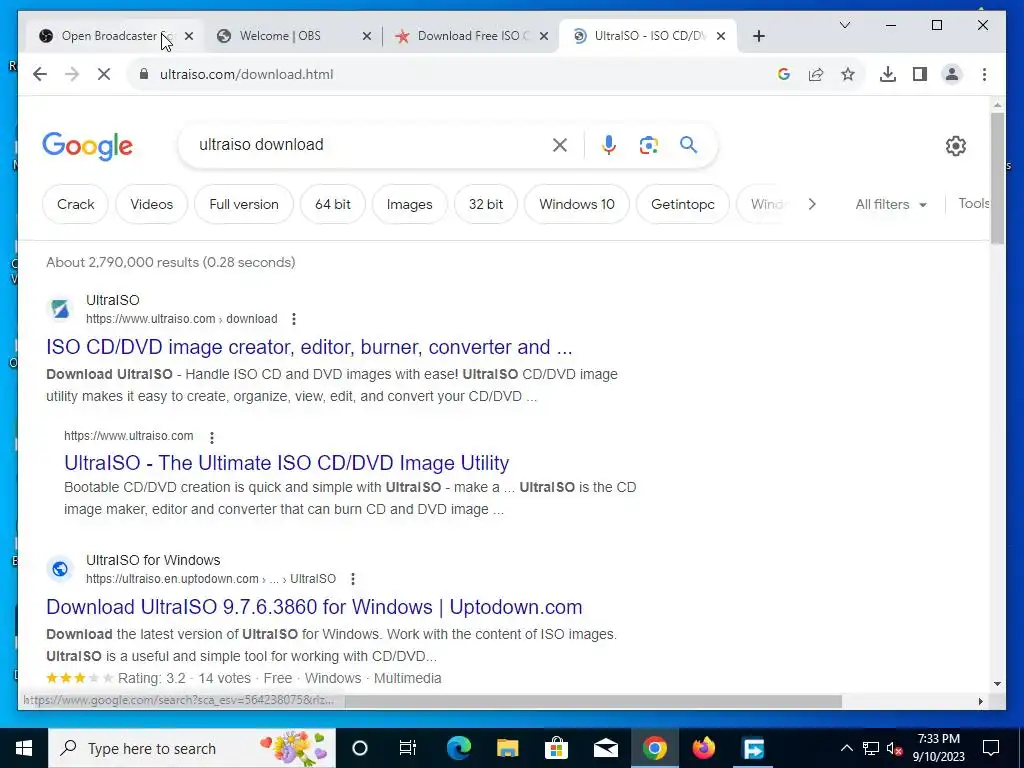The image size is (1024, 768).
Task: Clear the Google search box text
Action: 560,145
